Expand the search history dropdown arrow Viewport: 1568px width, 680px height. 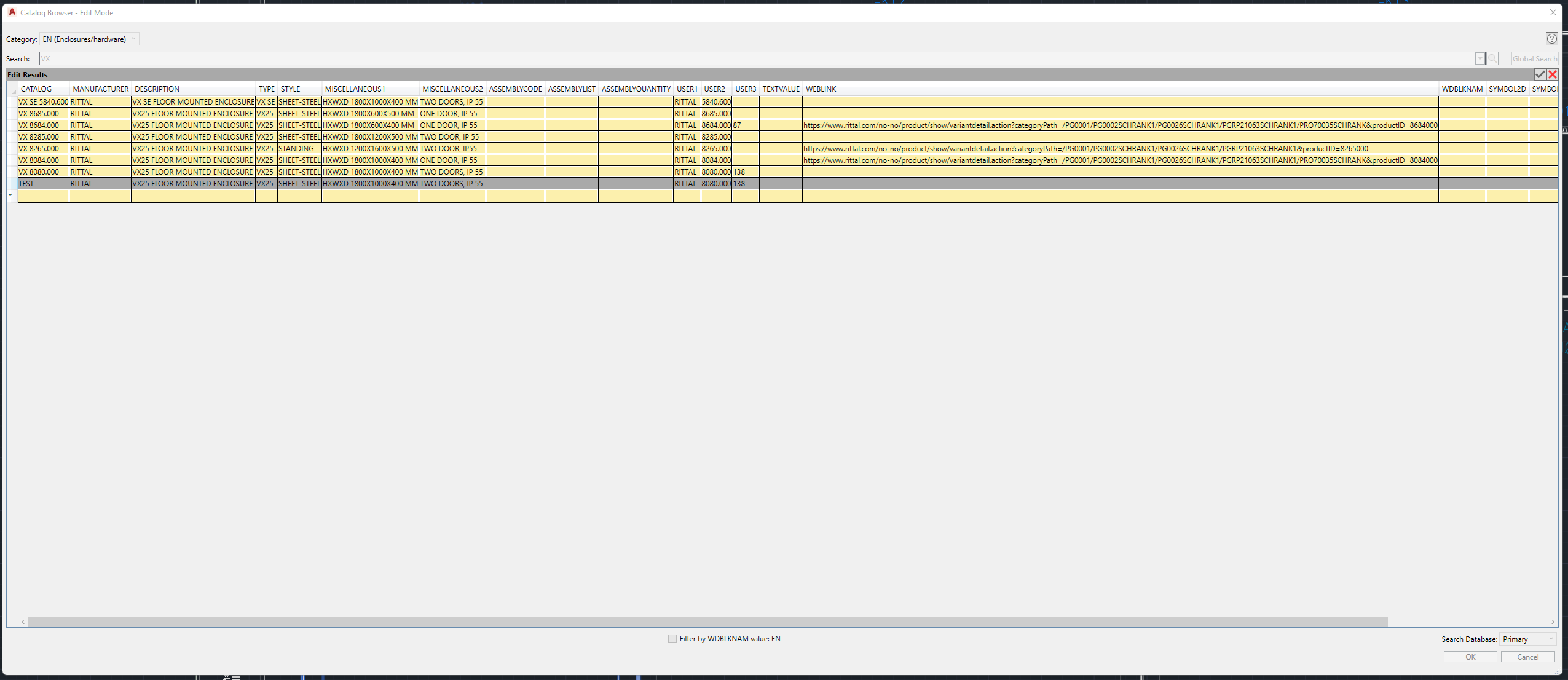click(1480, 58)
